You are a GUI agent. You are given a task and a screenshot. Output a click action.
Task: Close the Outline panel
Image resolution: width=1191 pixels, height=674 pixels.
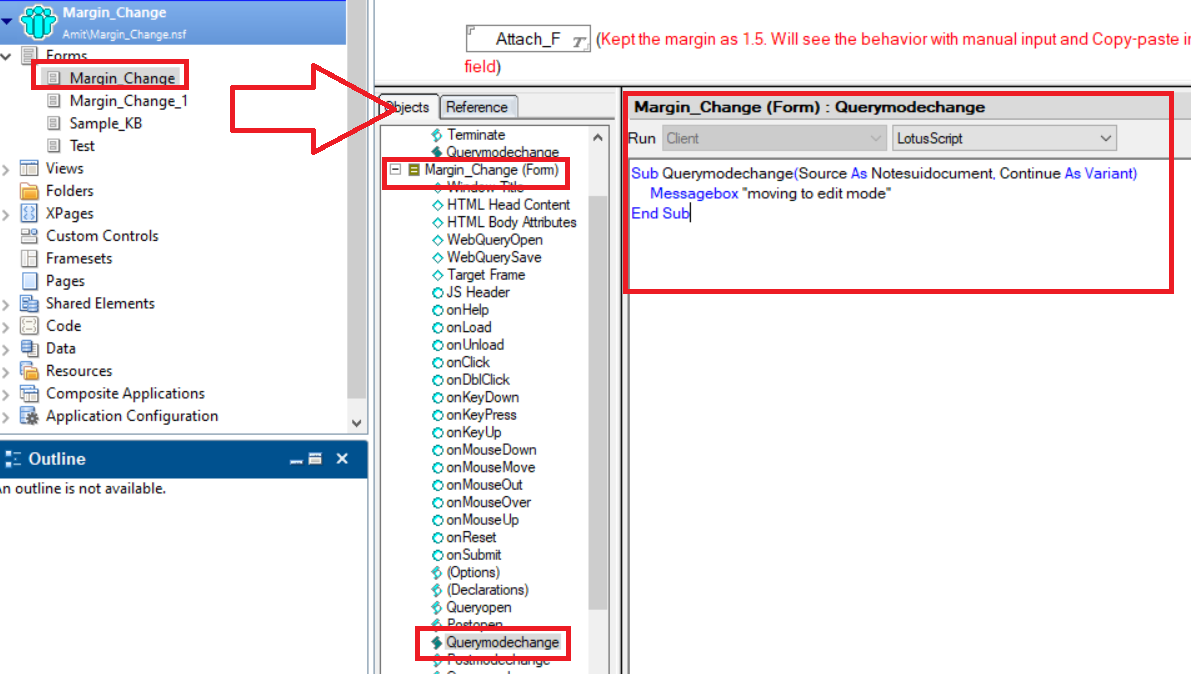click(342, 459)
